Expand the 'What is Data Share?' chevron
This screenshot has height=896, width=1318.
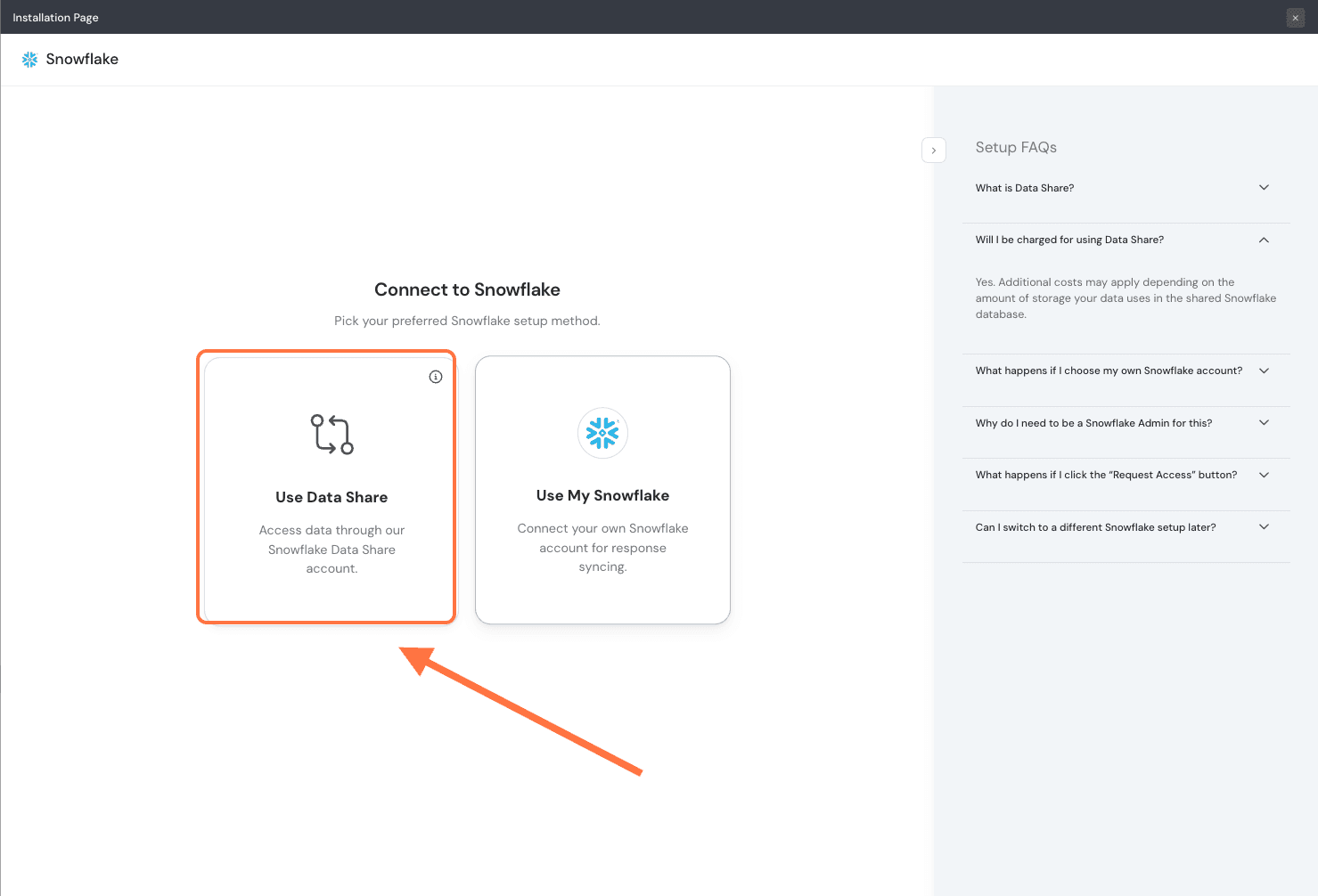coord(1264,188)
